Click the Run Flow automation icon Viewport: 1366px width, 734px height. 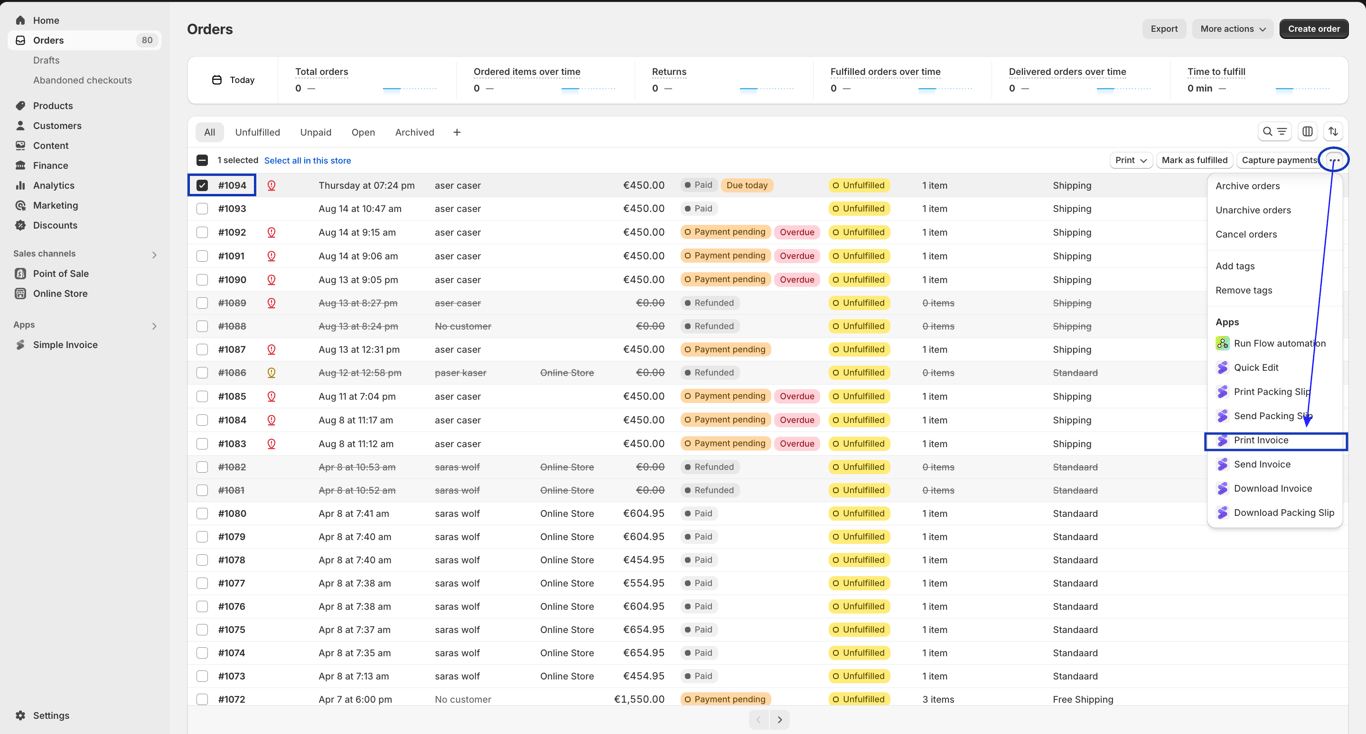point(1222,343)
